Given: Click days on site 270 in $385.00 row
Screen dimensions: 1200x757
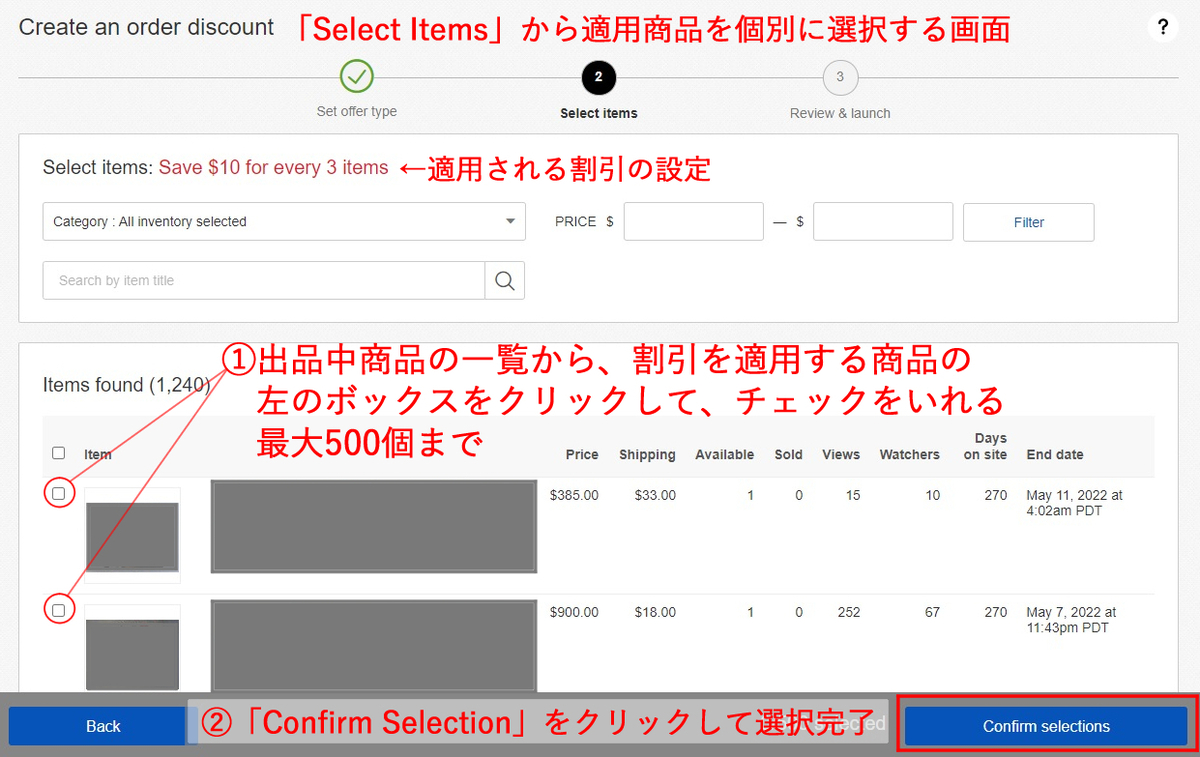Looking at the screenshot, I should click(x=996, y=495).
